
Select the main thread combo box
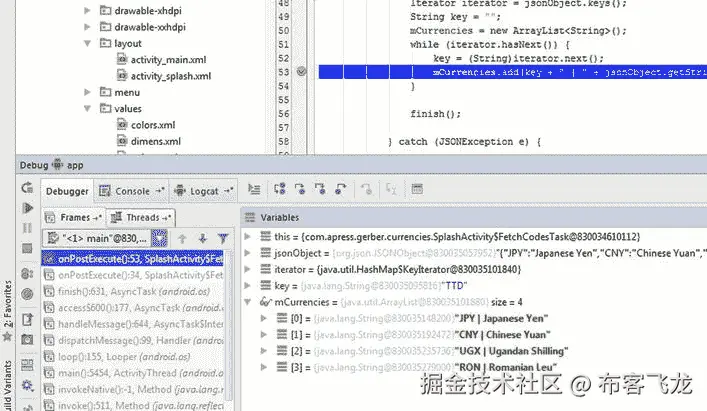pyautogui.click(x=105, y=238)
